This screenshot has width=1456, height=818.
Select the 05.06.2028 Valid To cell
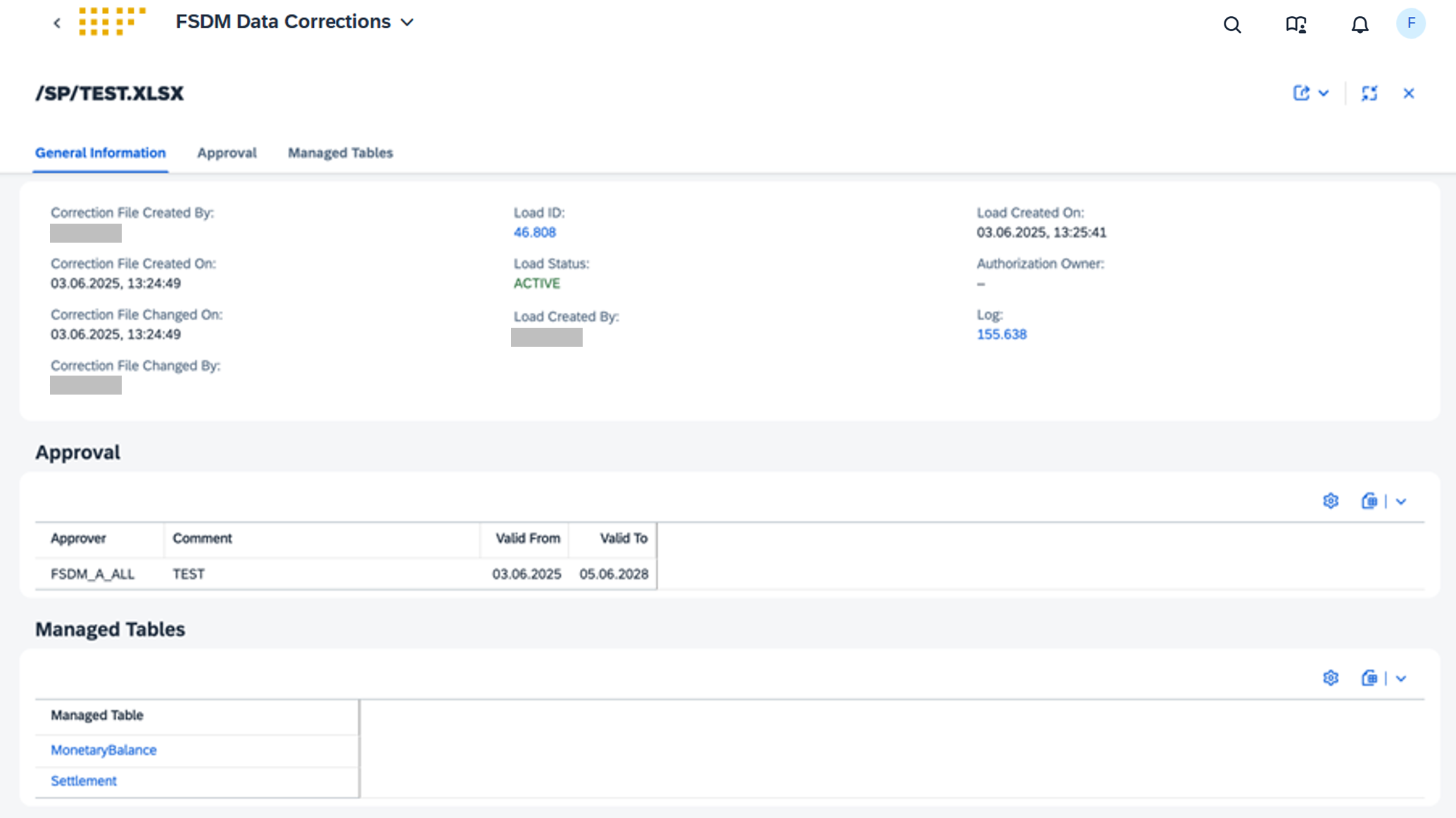614,574
